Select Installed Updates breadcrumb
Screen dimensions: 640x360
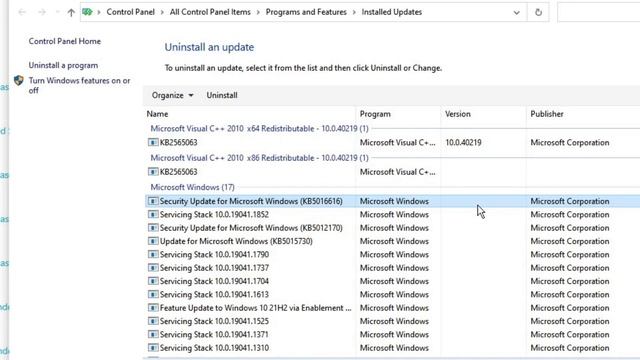point(392,12)
